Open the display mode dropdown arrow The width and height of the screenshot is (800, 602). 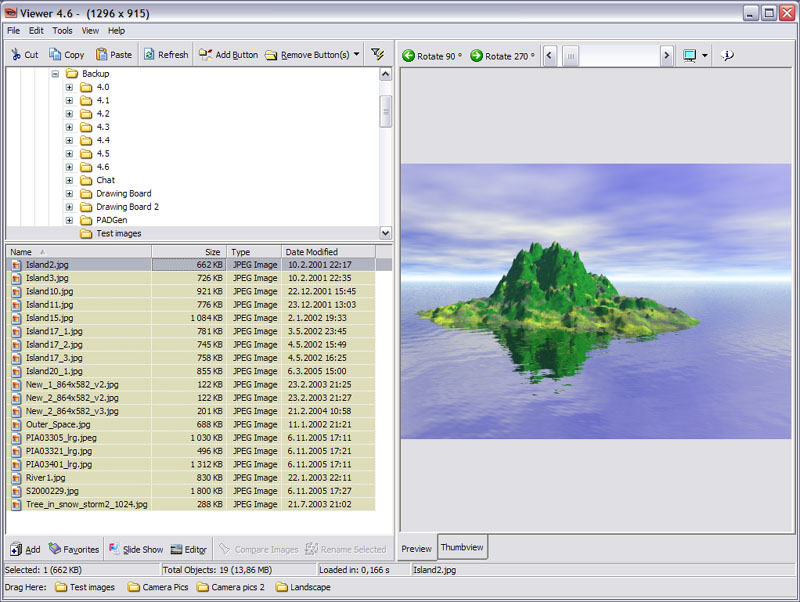tap(705, 56)
